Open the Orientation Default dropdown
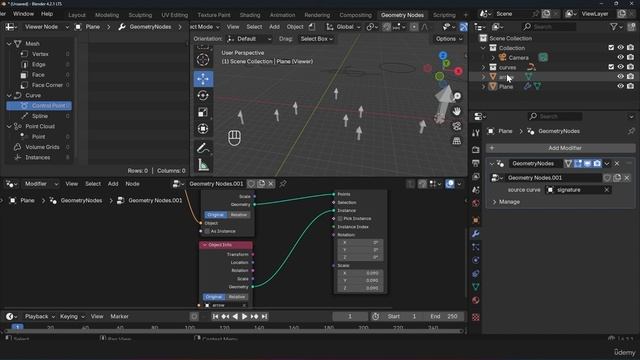 pyautogui.click(x=249, y=39)
